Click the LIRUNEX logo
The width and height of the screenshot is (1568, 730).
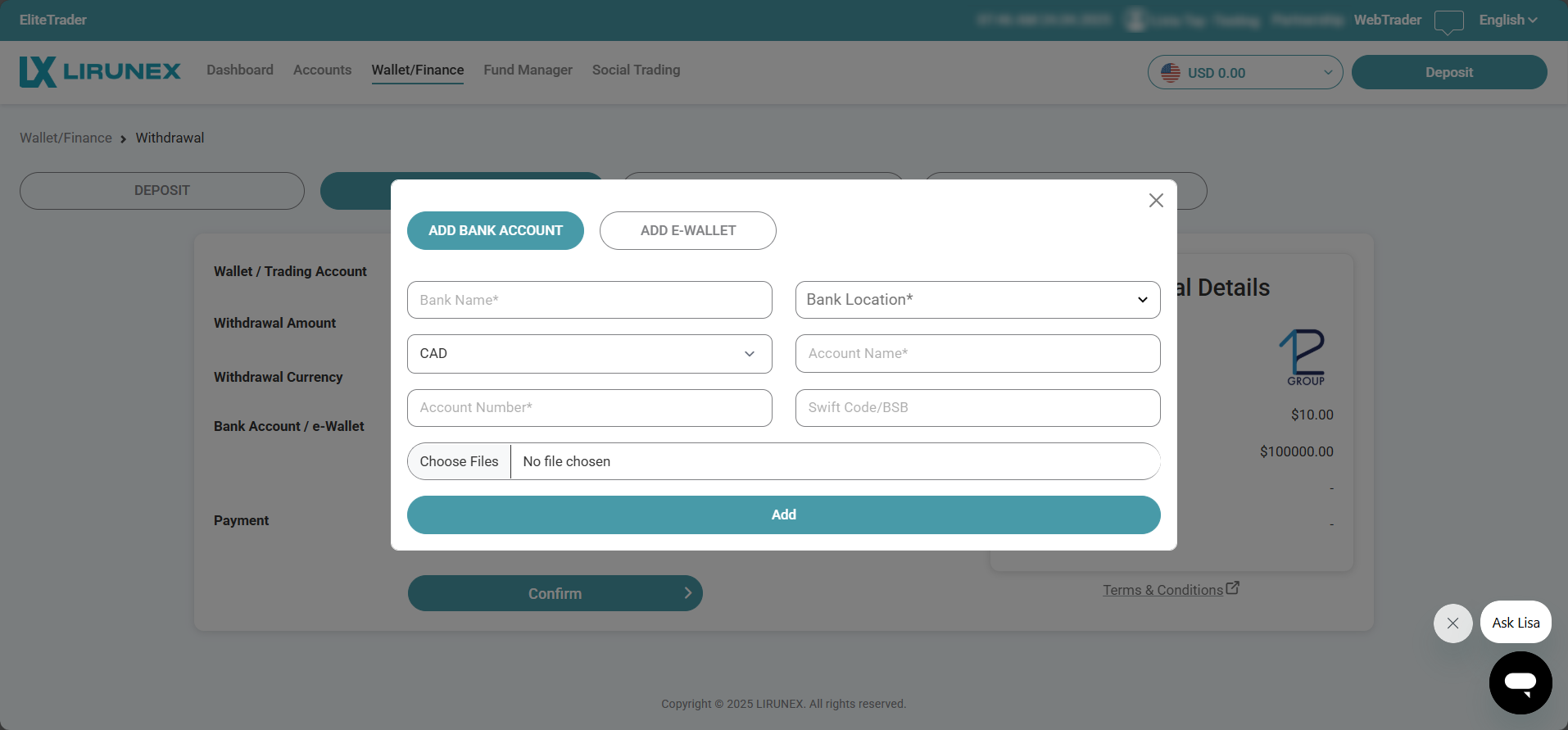click(x=100, y=72)
